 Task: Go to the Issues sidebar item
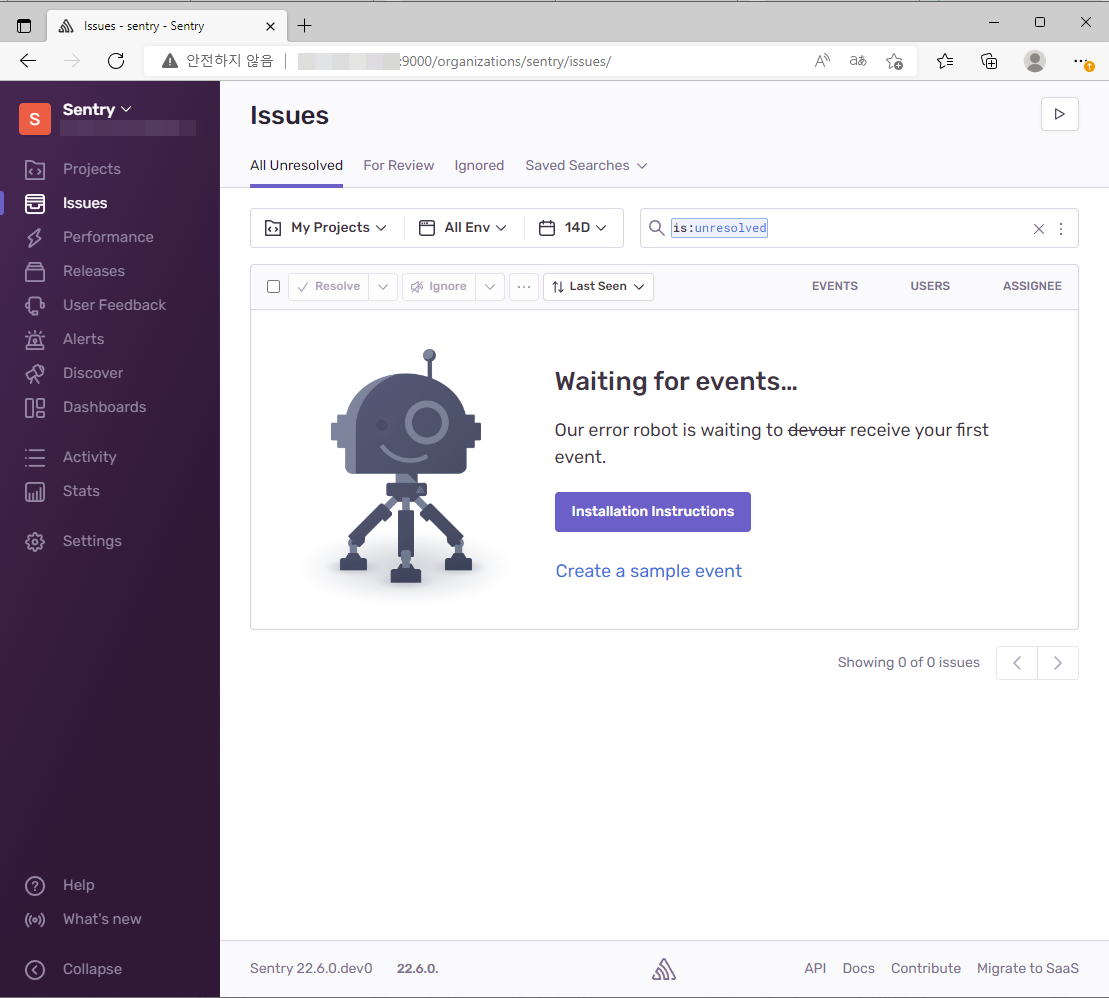coord(84,203)
